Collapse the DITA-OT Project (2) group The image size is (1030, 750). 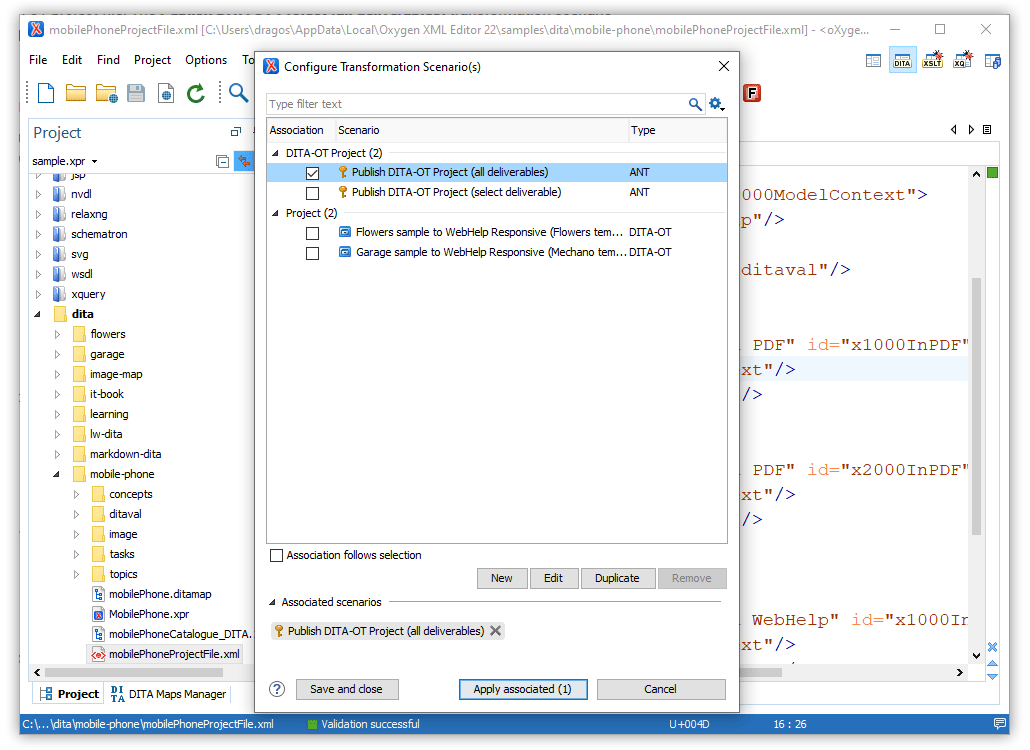coord(275,153)
